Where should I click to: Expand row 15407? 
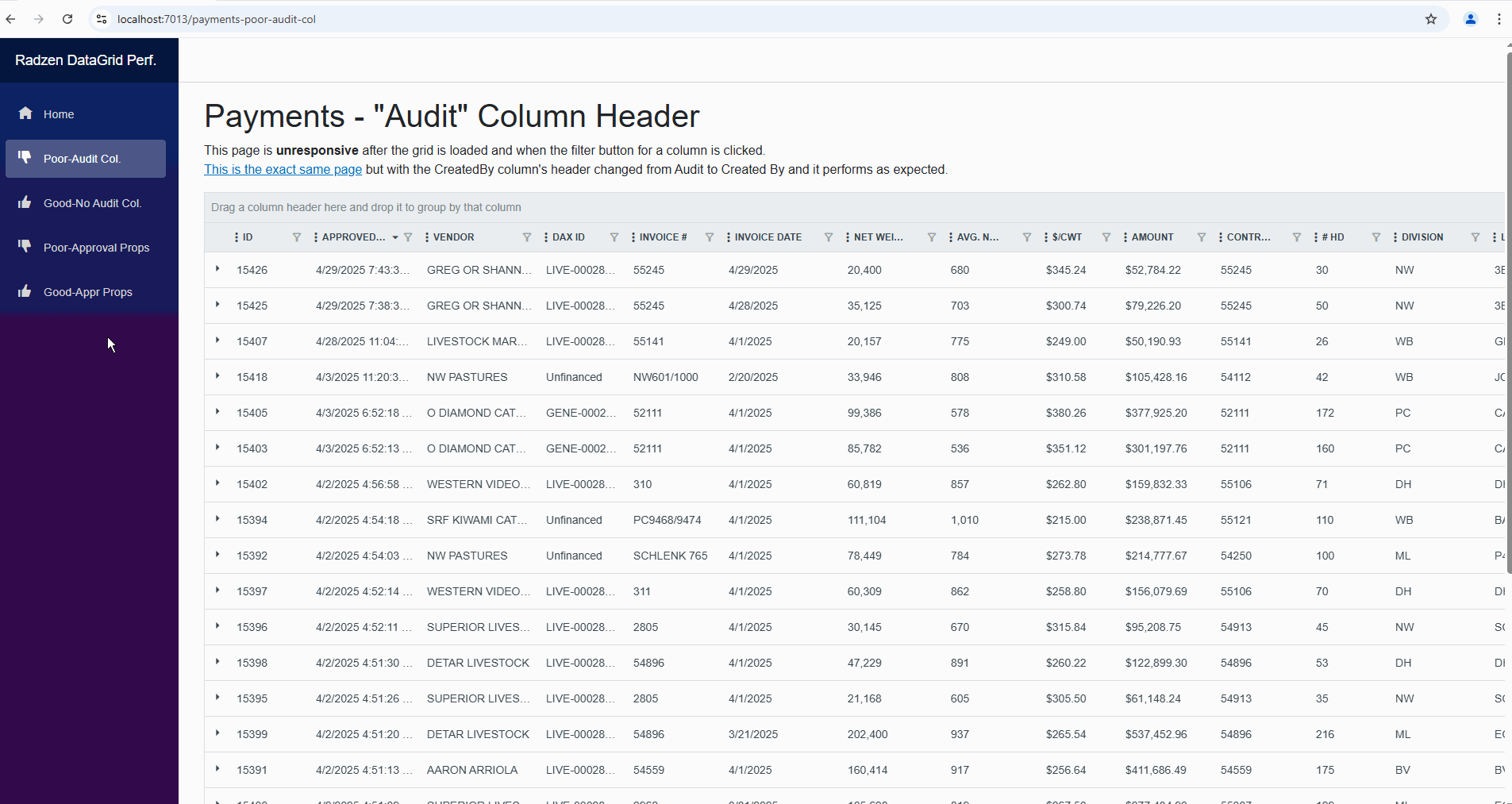(217, 340)
